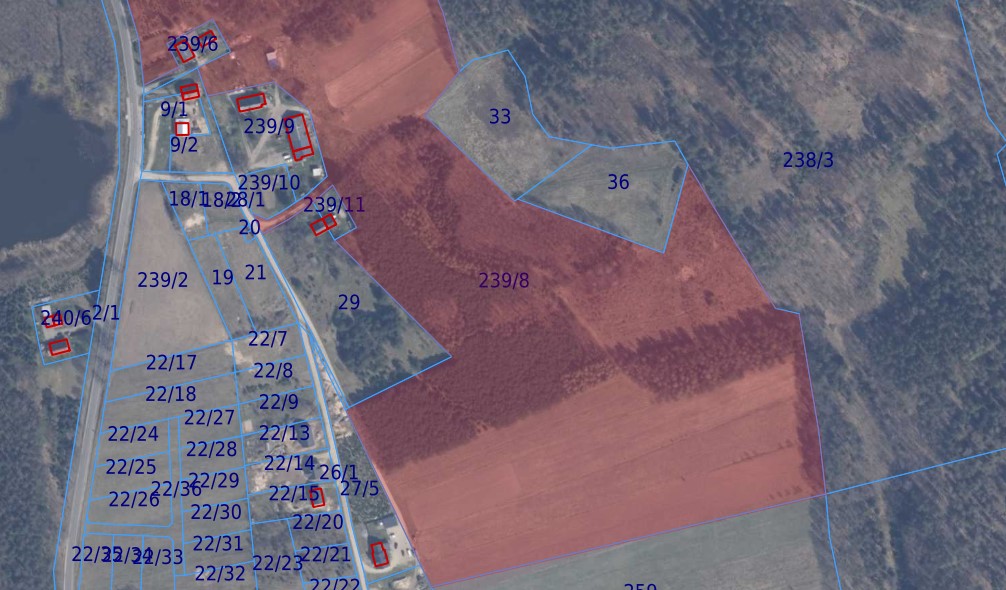Select parcel 21

click(x=255, y=272)
